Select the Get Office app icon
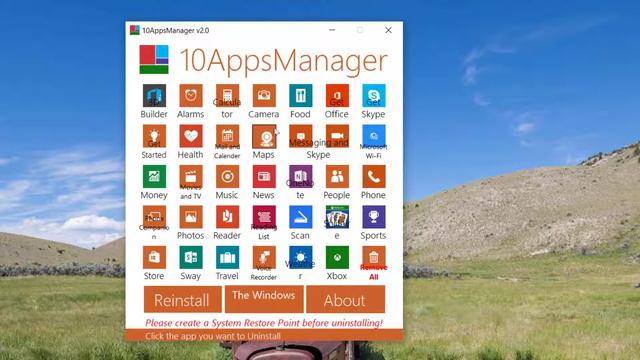The width and height of the screenshot is (640, 360). [x=337, y=96]
